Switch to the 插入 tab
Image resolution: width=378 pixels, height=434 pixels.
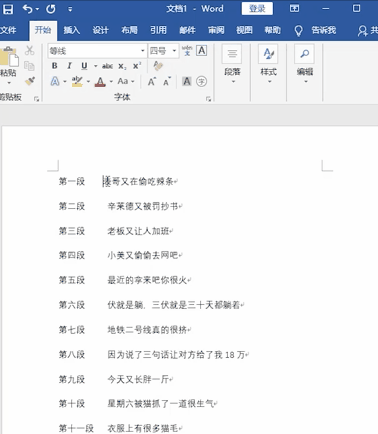[x=72, y=30]
